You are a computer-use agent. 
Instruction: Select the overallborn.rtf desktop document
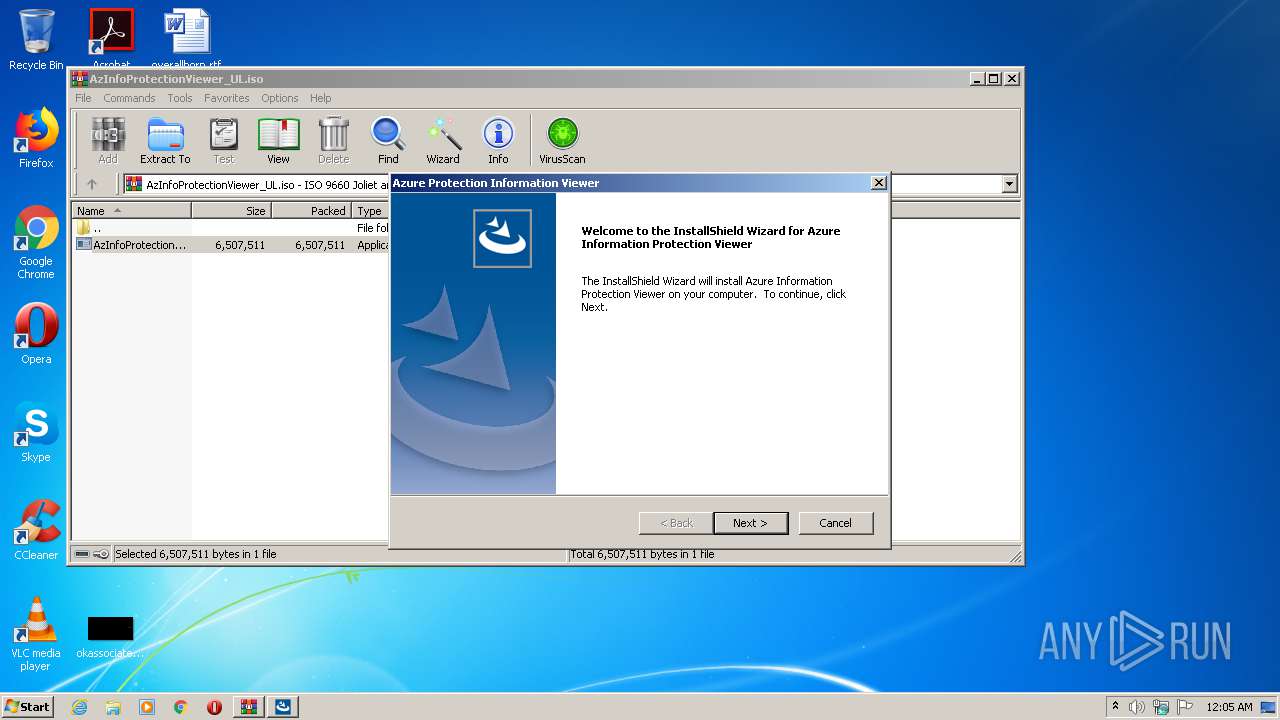click(187, 39)
